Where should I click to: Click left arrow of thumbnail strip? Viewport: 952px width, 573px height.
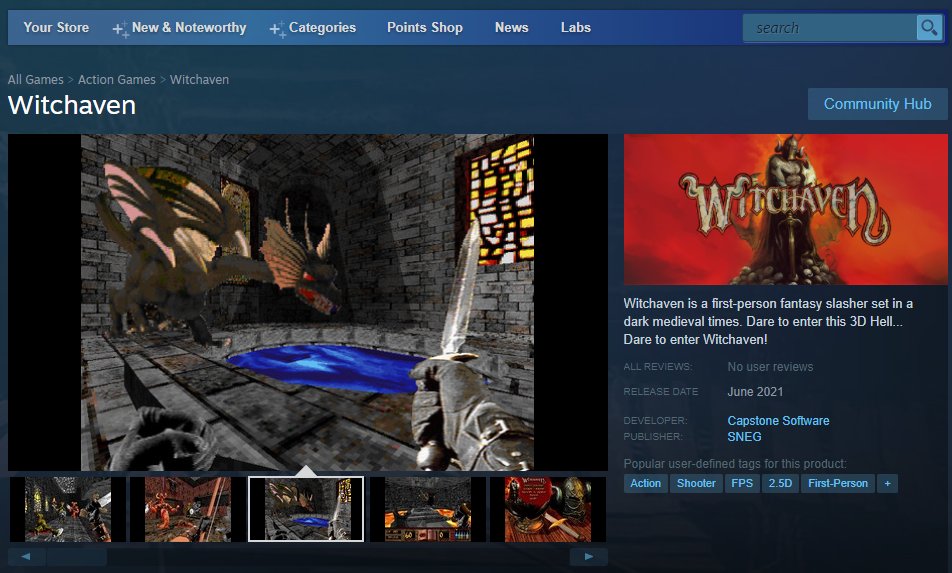pos(26,556)
